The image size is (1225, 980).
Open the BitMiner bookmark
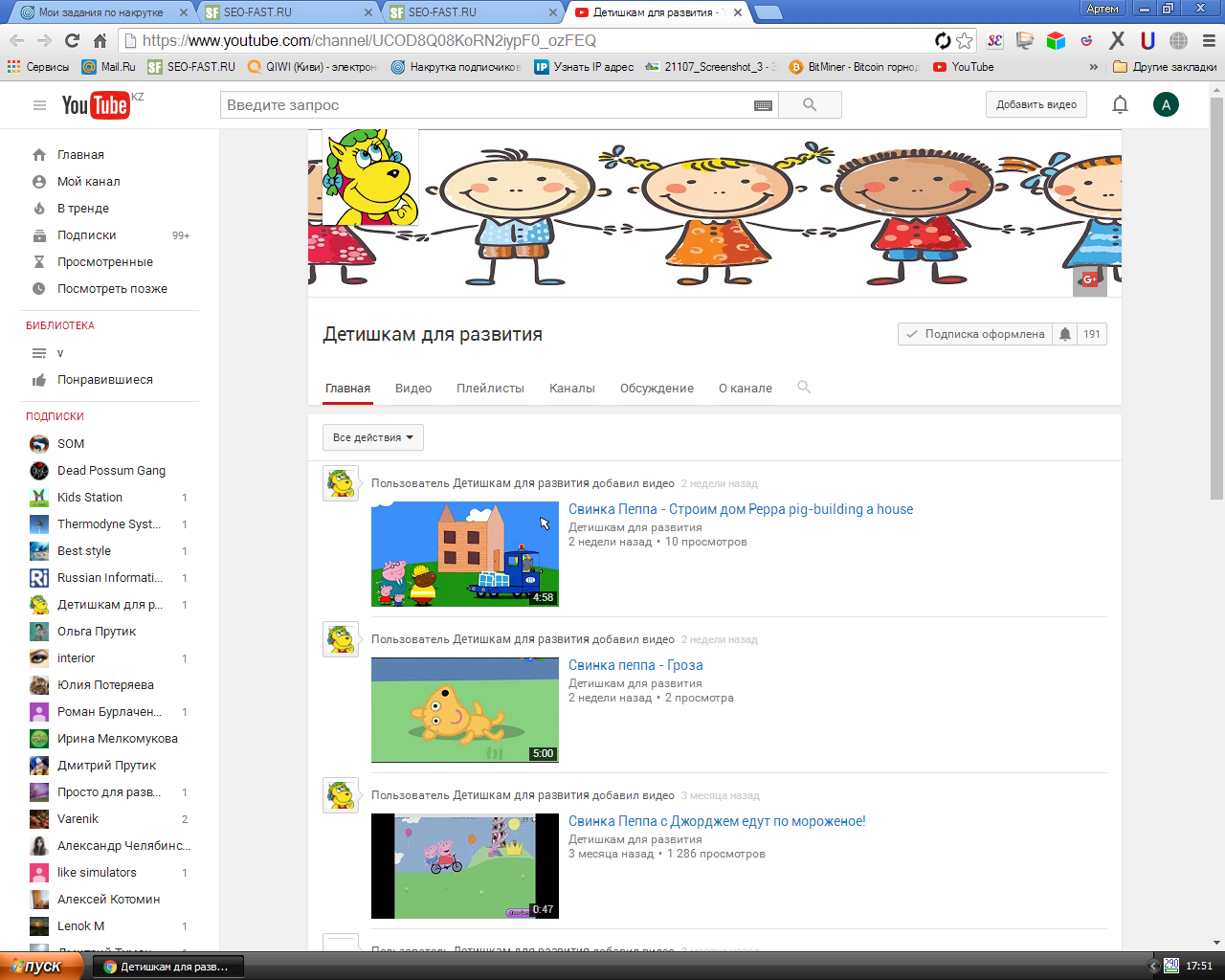(x=854, y=67)
